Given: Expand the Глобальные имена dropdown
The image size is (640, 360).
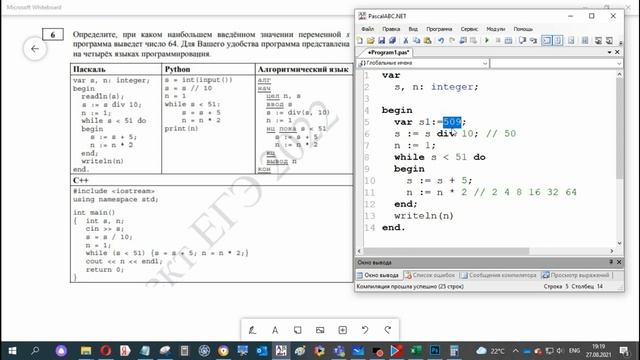Looking at the screenshot, I should (x=485, y=63).
